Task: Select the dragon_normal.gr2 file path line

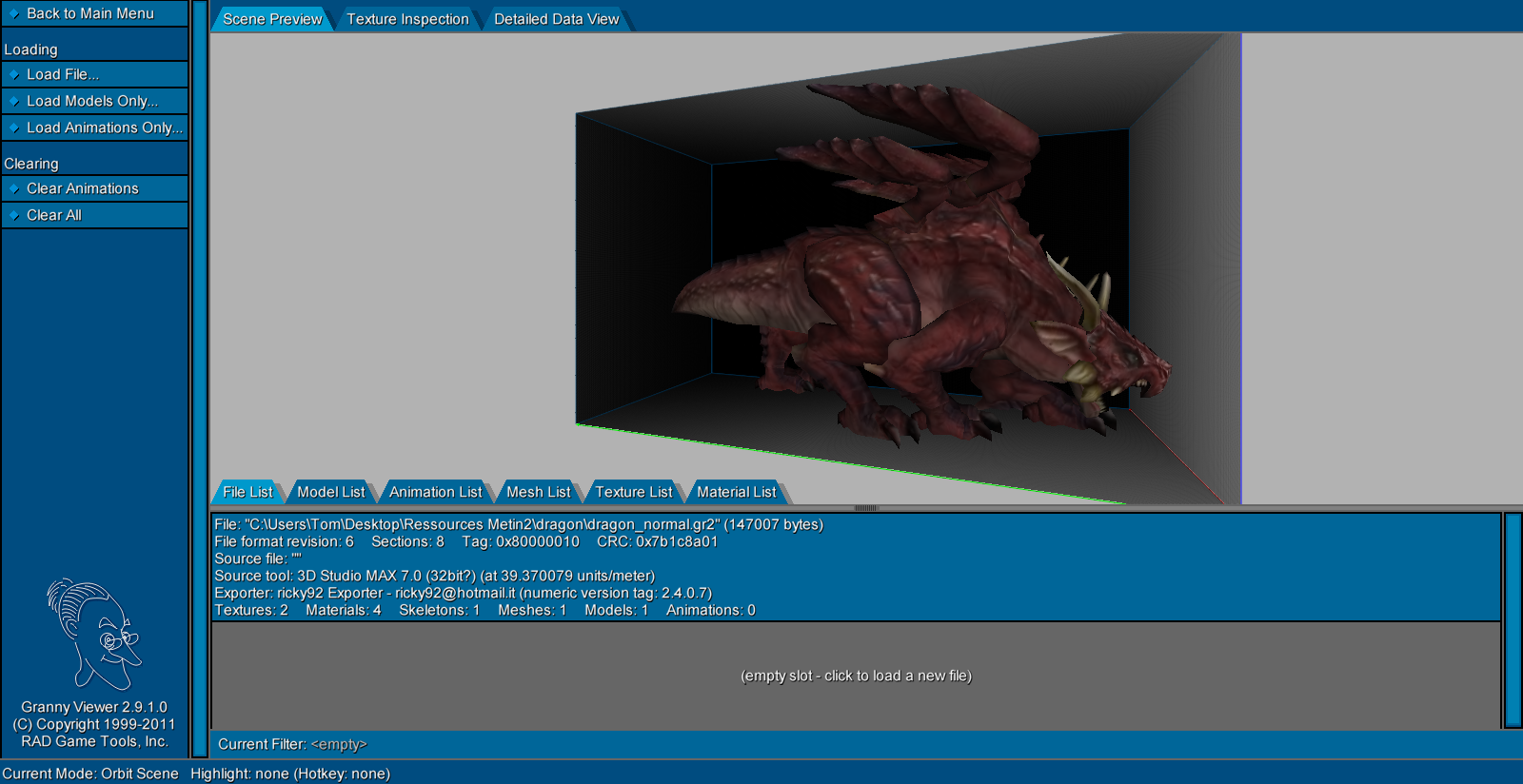Action: point(519,524)
